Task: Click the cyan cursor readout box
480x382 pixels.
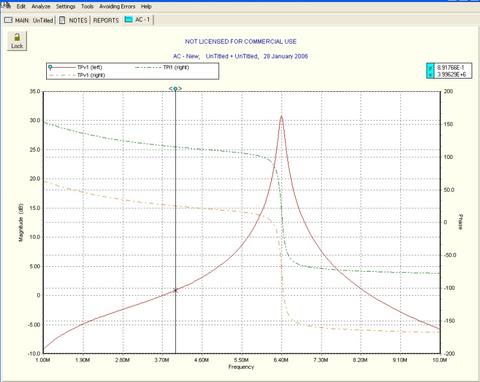Action: pos(449,71)
